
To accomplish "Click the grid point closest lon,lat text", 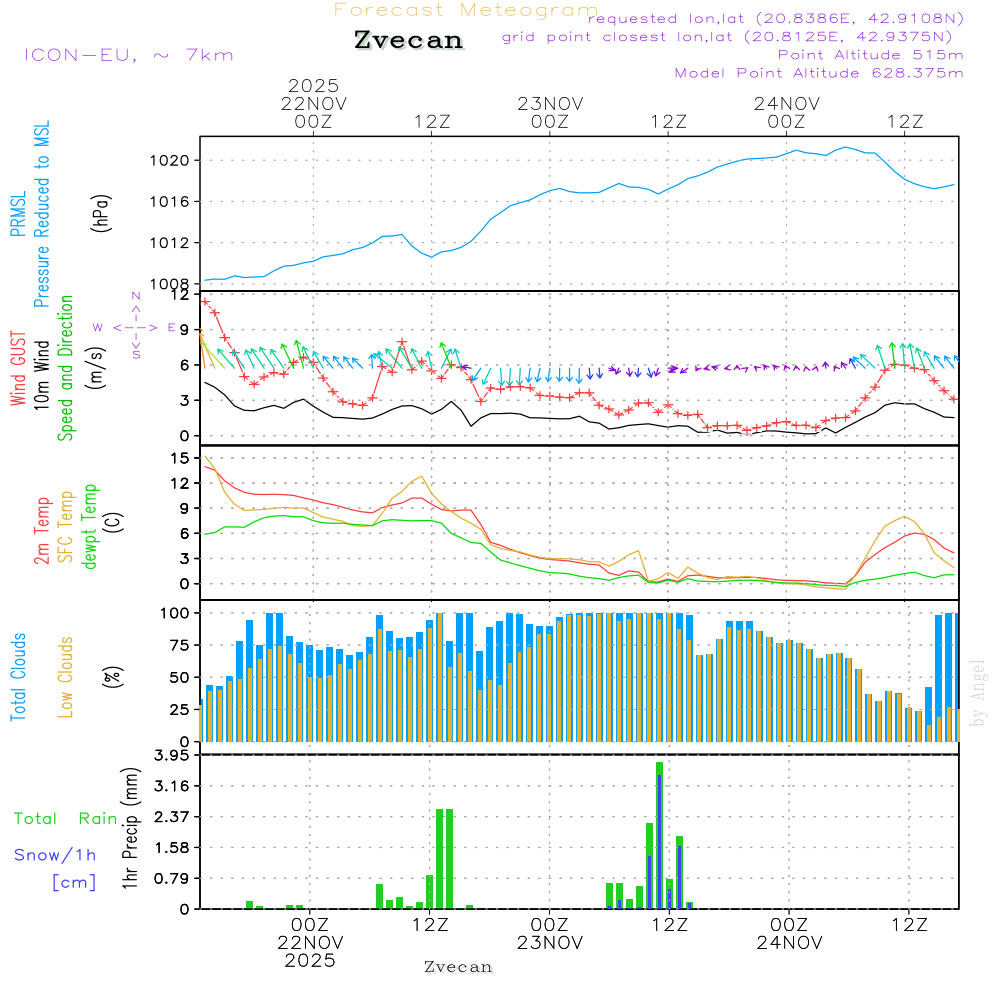I will 733,37.
